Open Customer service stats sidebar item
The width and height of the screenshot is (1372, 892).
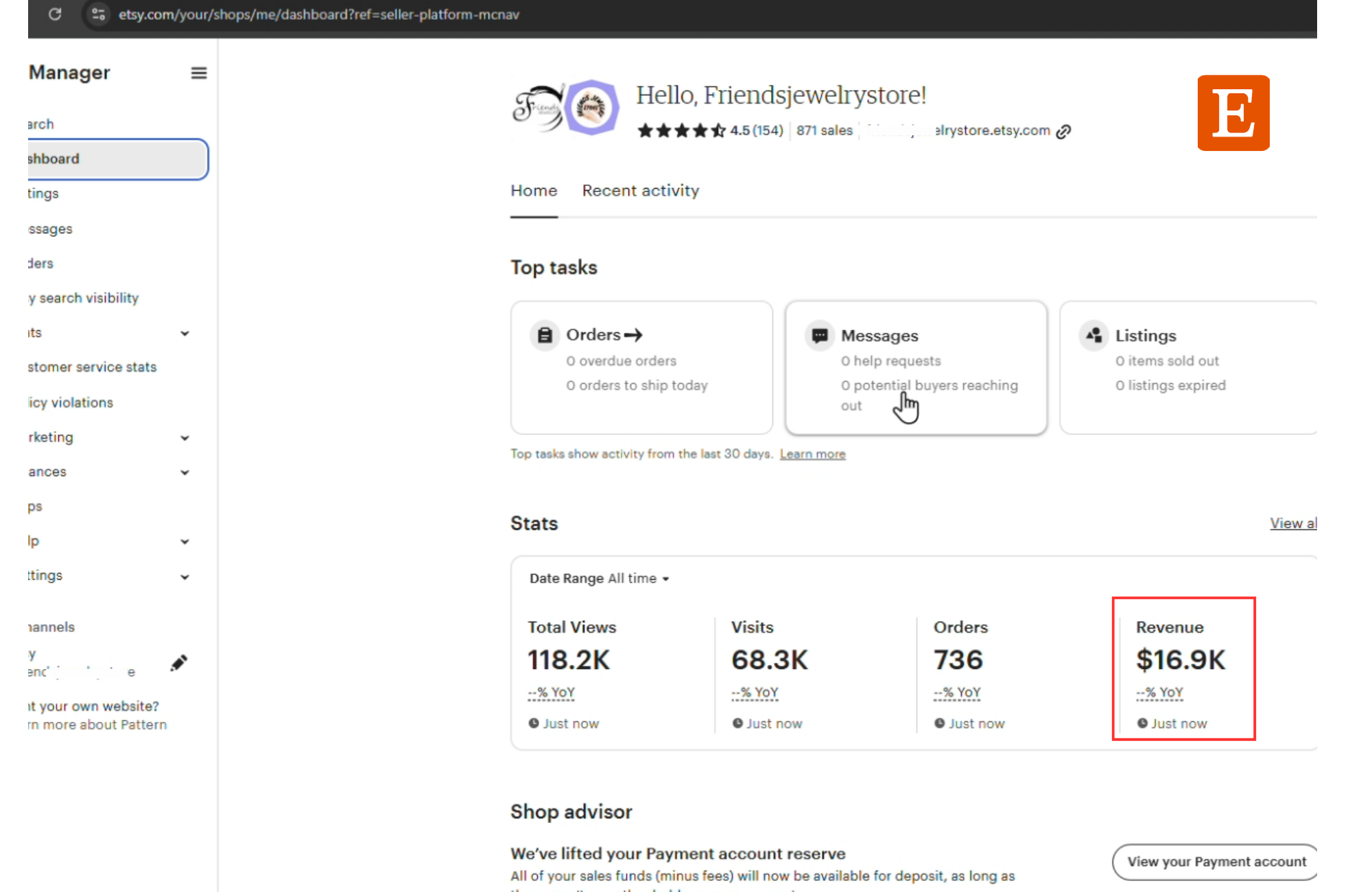92,367
